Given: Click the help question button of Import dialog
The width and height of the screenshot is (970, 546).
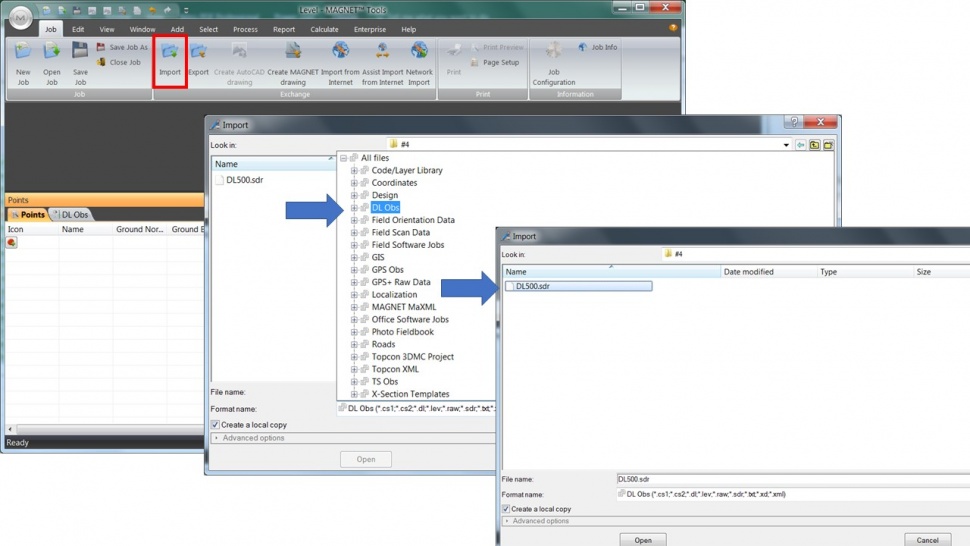Looking at the screenshot, I should (x=794, y=122).
